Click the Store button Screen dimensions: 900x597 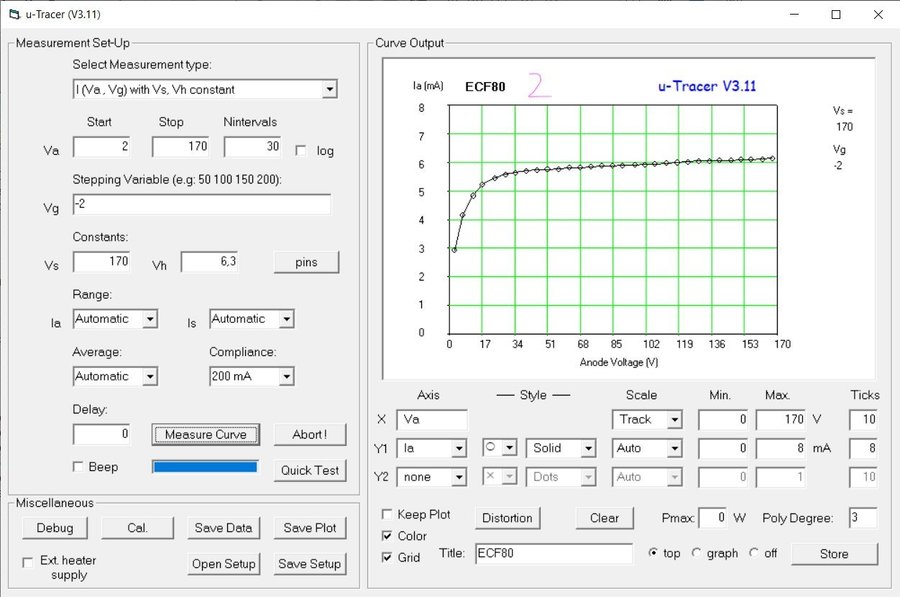tap(833, 554)
